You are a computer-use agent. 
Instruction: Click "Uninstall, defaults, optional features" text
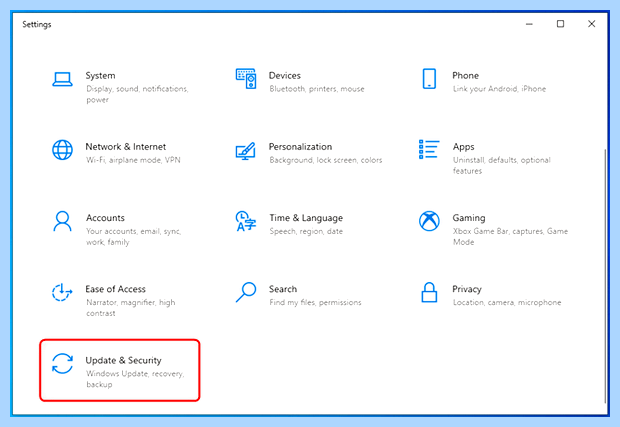tap(502, 165)
